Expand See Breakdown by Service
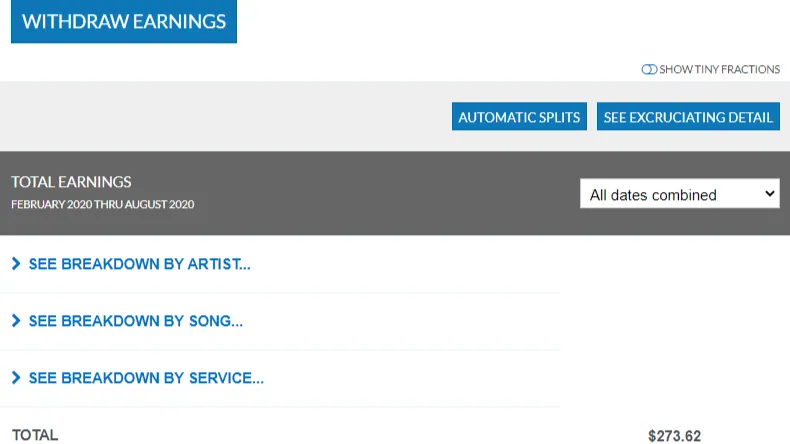 point(146,378)
